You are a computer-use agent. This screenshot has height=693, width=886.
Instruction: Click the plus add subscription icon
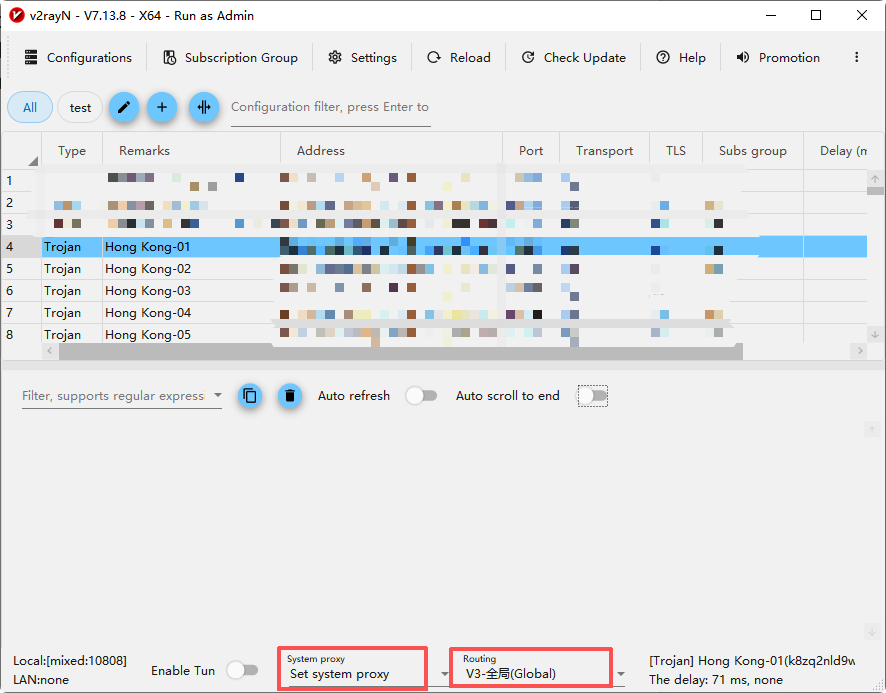point(162,107)
